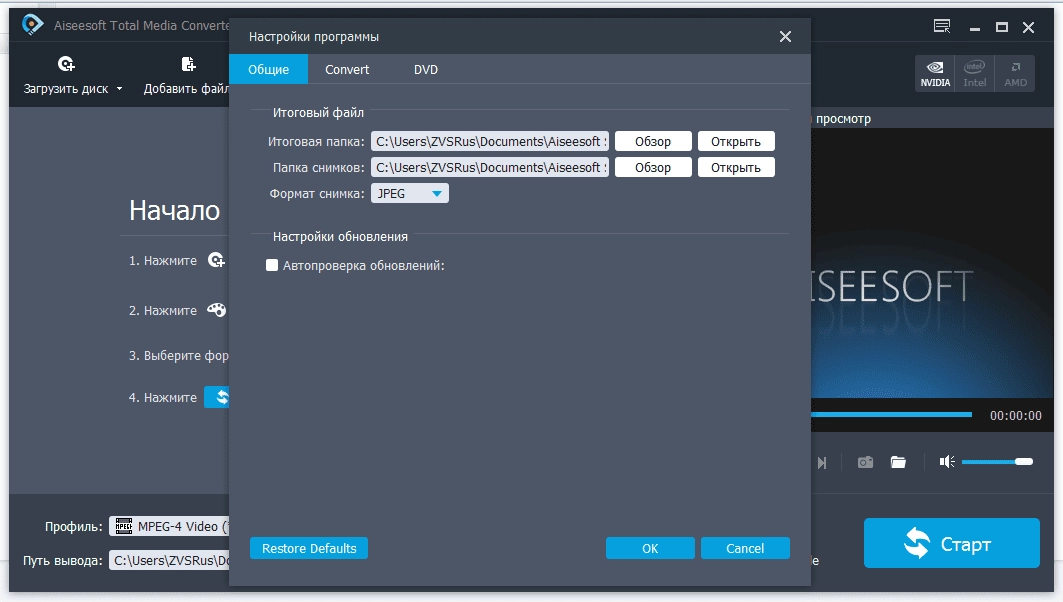Screen dimensions: 1063x602
Task: Maximize the main application window
Action: pos(1001,27)
